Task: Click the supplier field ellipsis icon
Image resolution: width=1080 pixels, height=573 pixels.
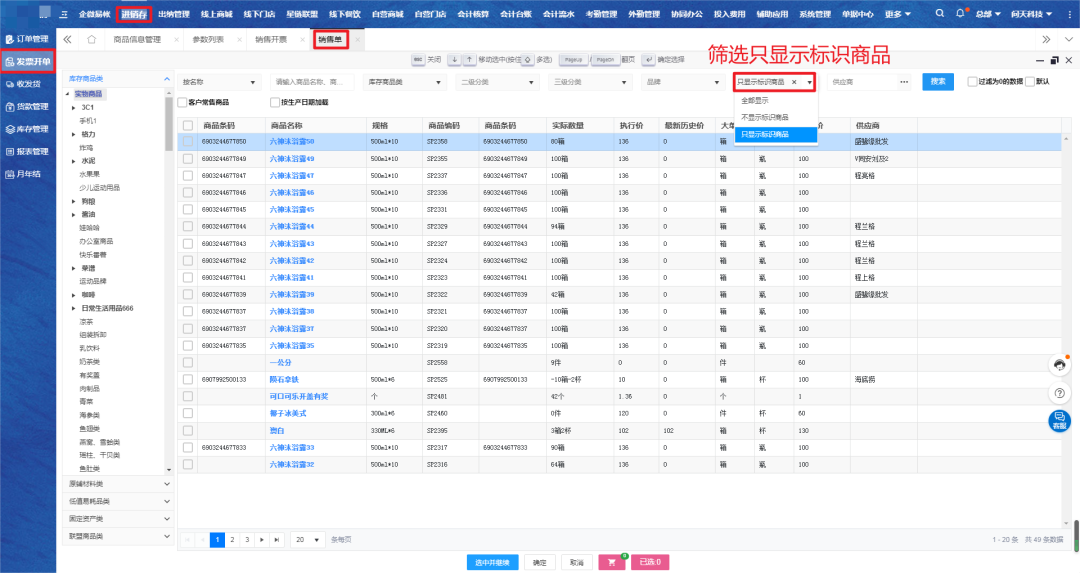Action: tap(903, 81)
